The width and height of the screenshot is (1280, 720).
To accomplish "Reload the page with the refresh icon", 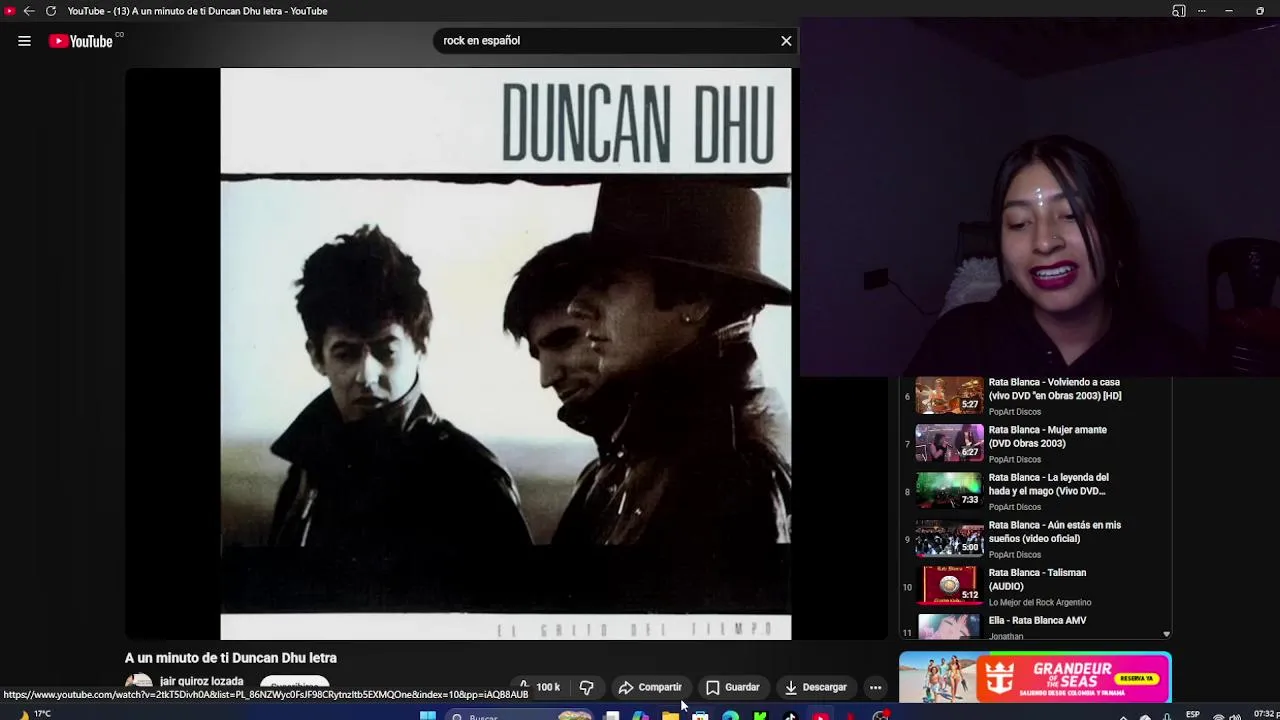I will point(51,11).
